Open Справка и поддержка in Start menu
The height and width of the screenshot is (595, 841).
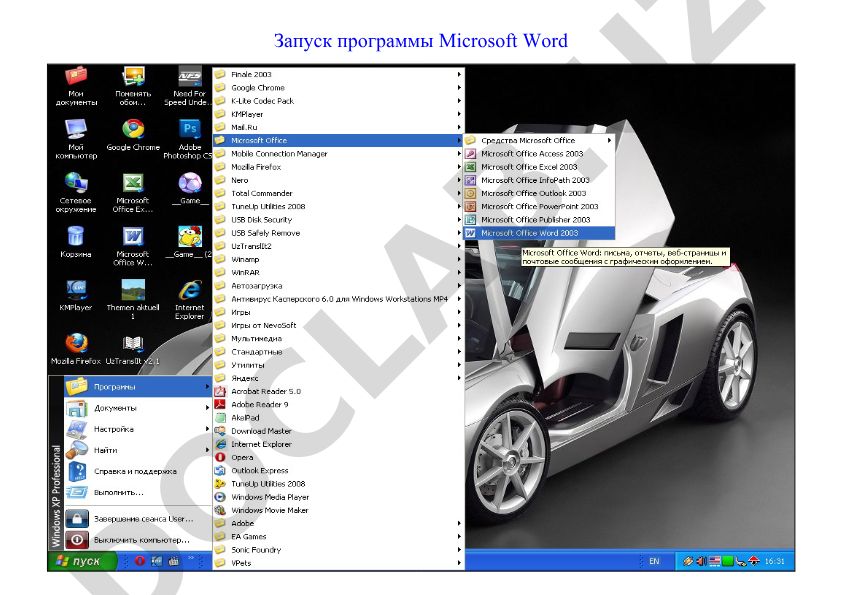coord(138,472)
